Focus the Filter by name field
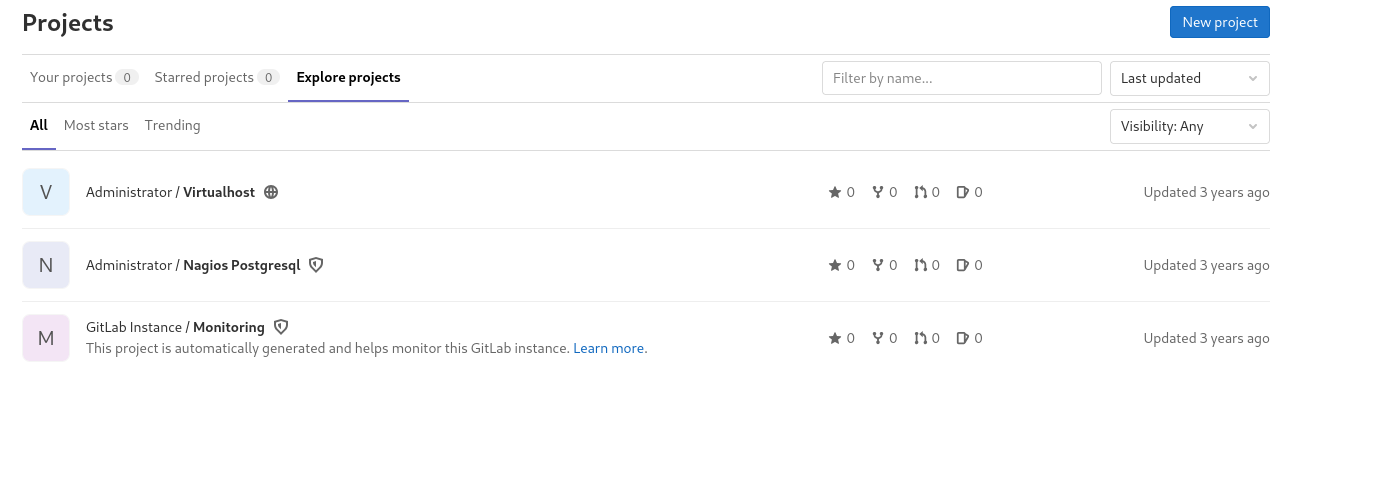The image size is (1388, 503). (961, 78)
